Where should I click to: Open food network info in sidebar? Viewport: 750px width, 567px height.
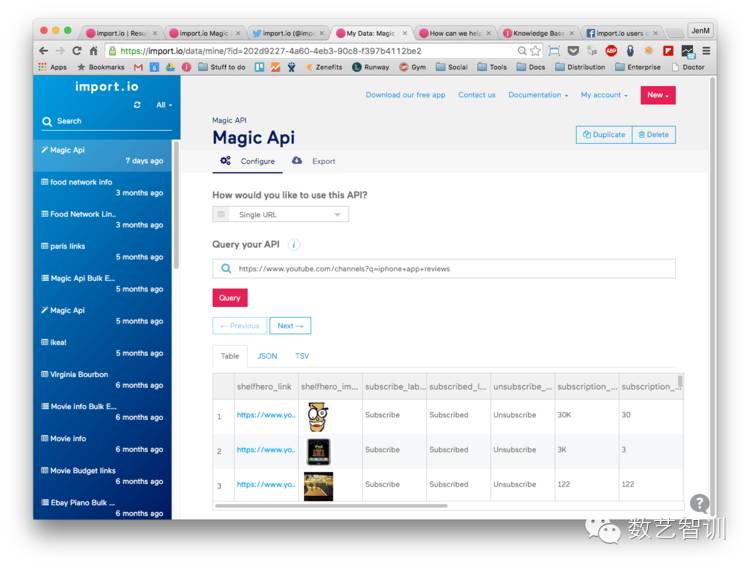102,187
